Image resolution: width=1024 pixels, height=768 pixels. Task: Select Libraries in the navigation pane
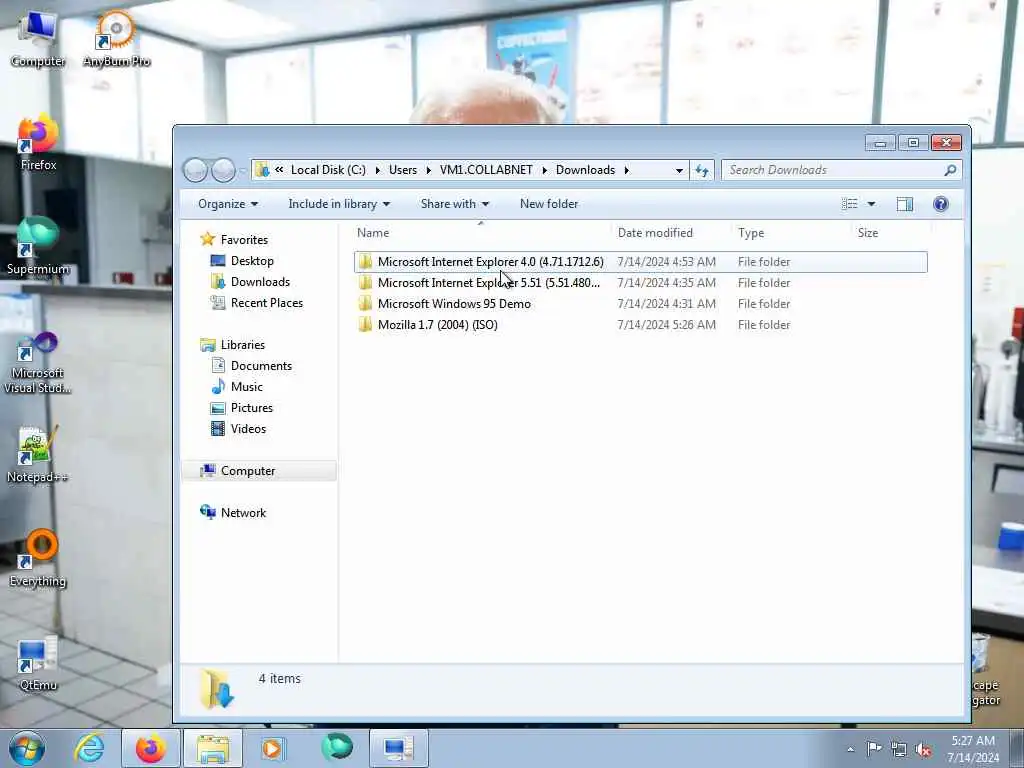click(x=242, y=345)
